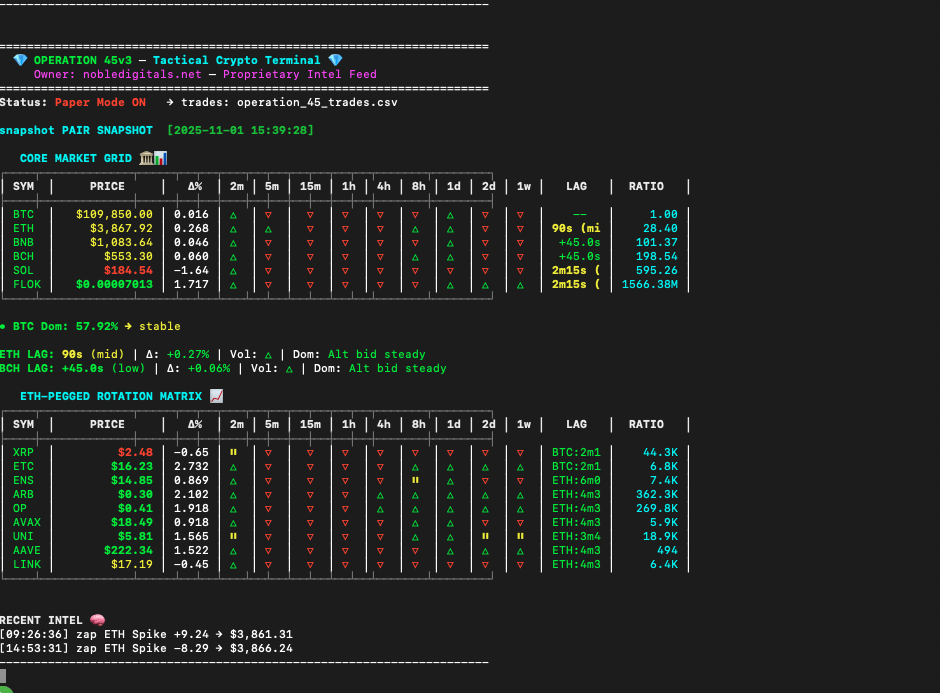Click the chart icon next to ETH-PEGGED ROTATION MATRIX

pyautogui.click(x=217, y=396)
